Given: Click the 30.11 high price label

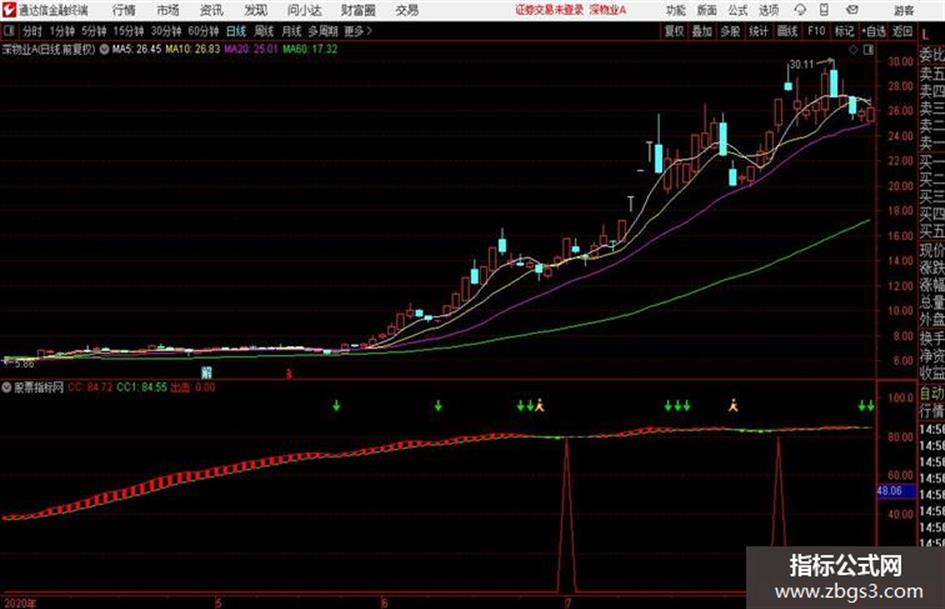Looking at the screenshot, I should coord(802,64).
